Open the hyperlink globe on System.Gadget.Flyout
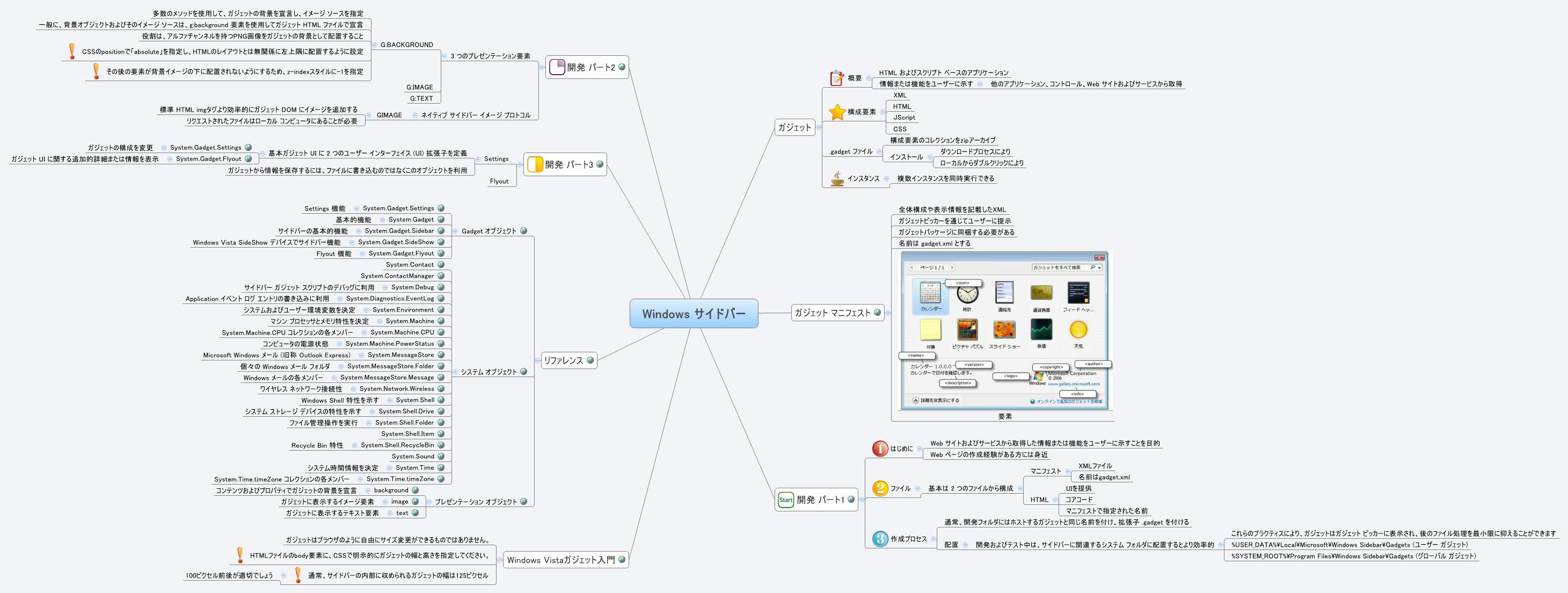Image resolution: width=1568 pixels, height=593 pixels. tap(250, 159)
